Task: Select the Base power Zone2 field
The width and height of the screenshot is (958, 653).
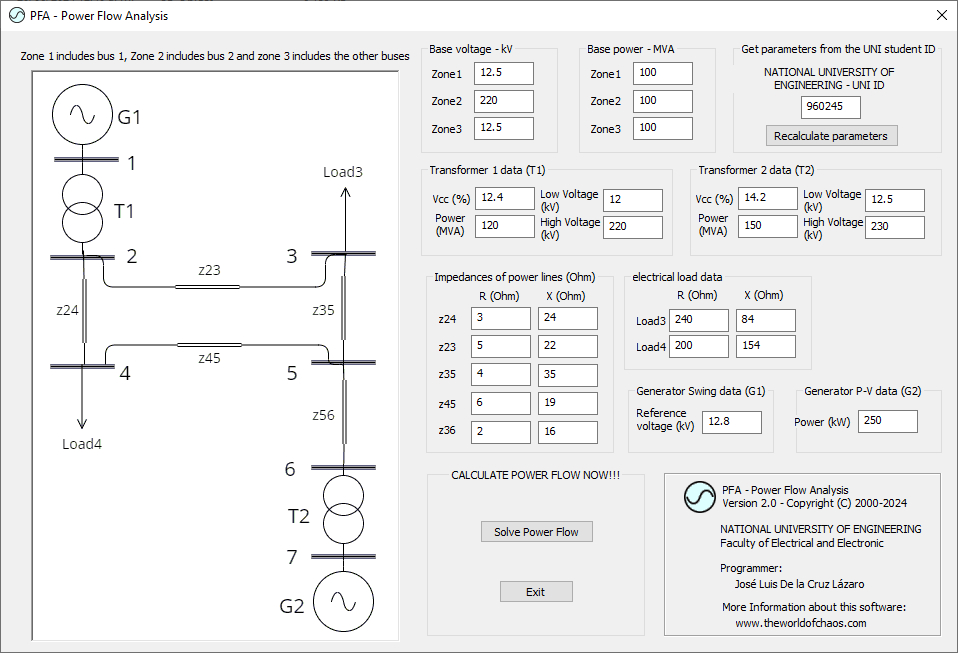Action: [x=663, y=101]
